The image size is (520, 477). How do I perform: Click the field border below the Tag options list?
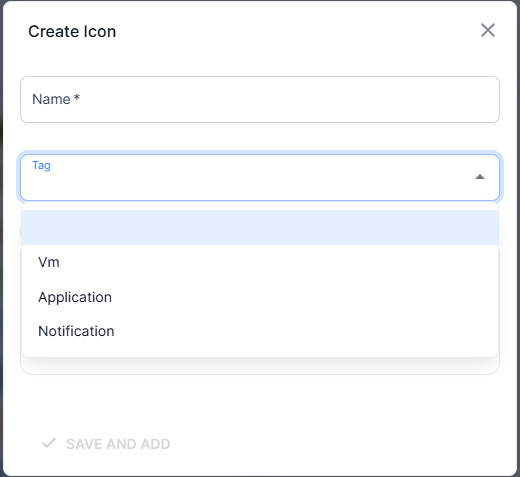tap(260, 370)
